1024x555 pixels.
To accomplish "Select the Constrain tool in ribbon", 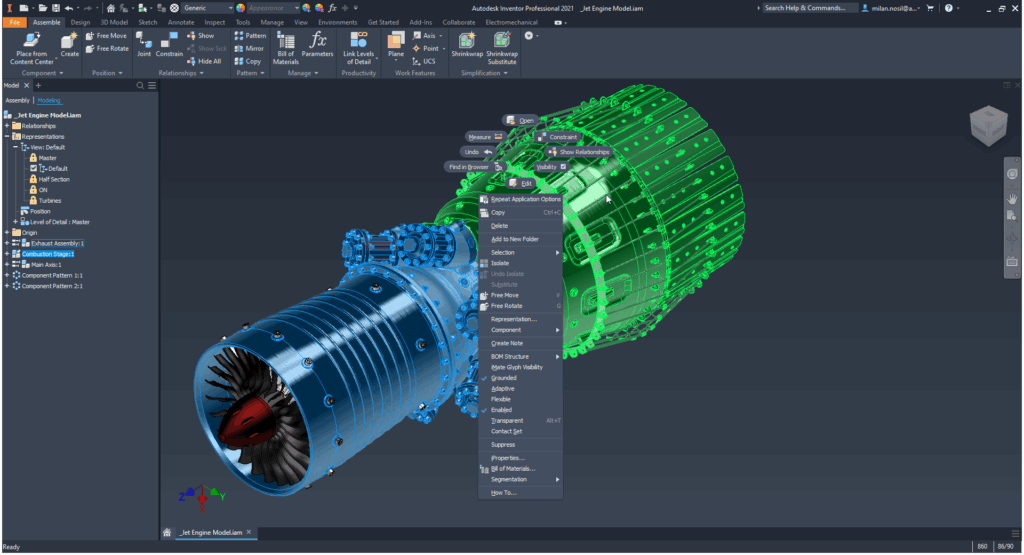I will (169, 41).
